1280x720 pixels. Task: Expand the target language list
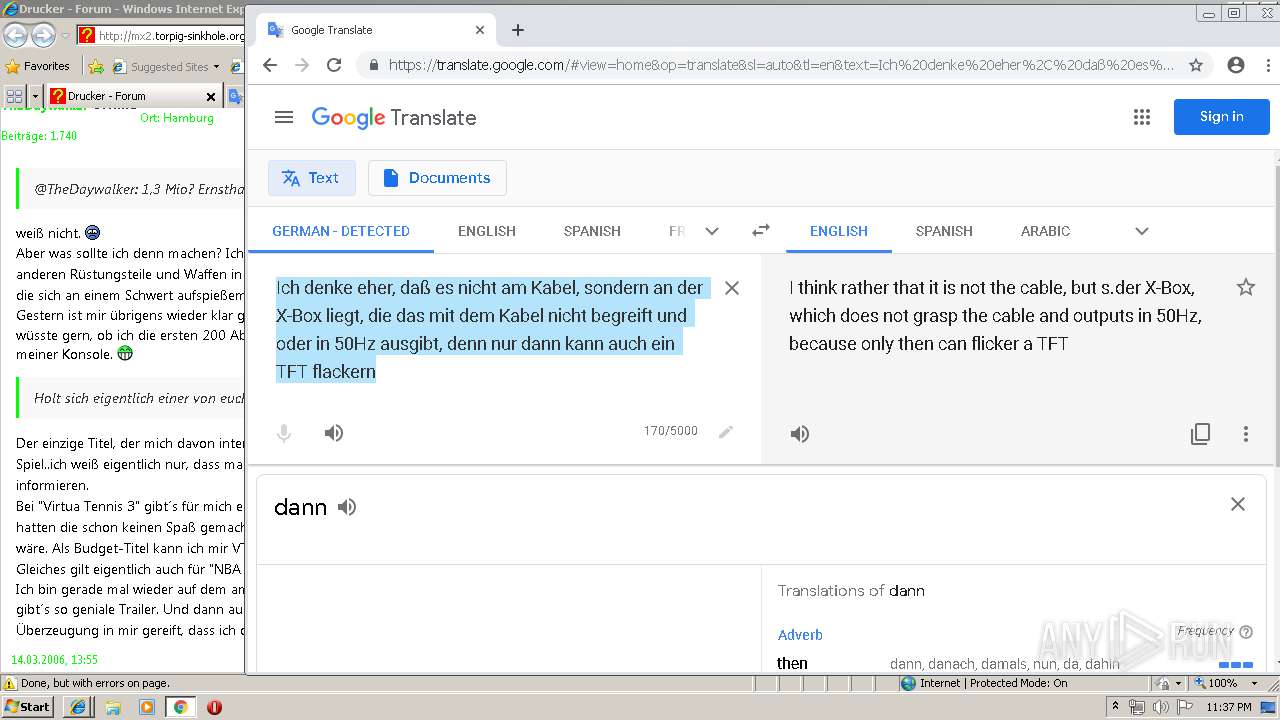(1142, 231)
